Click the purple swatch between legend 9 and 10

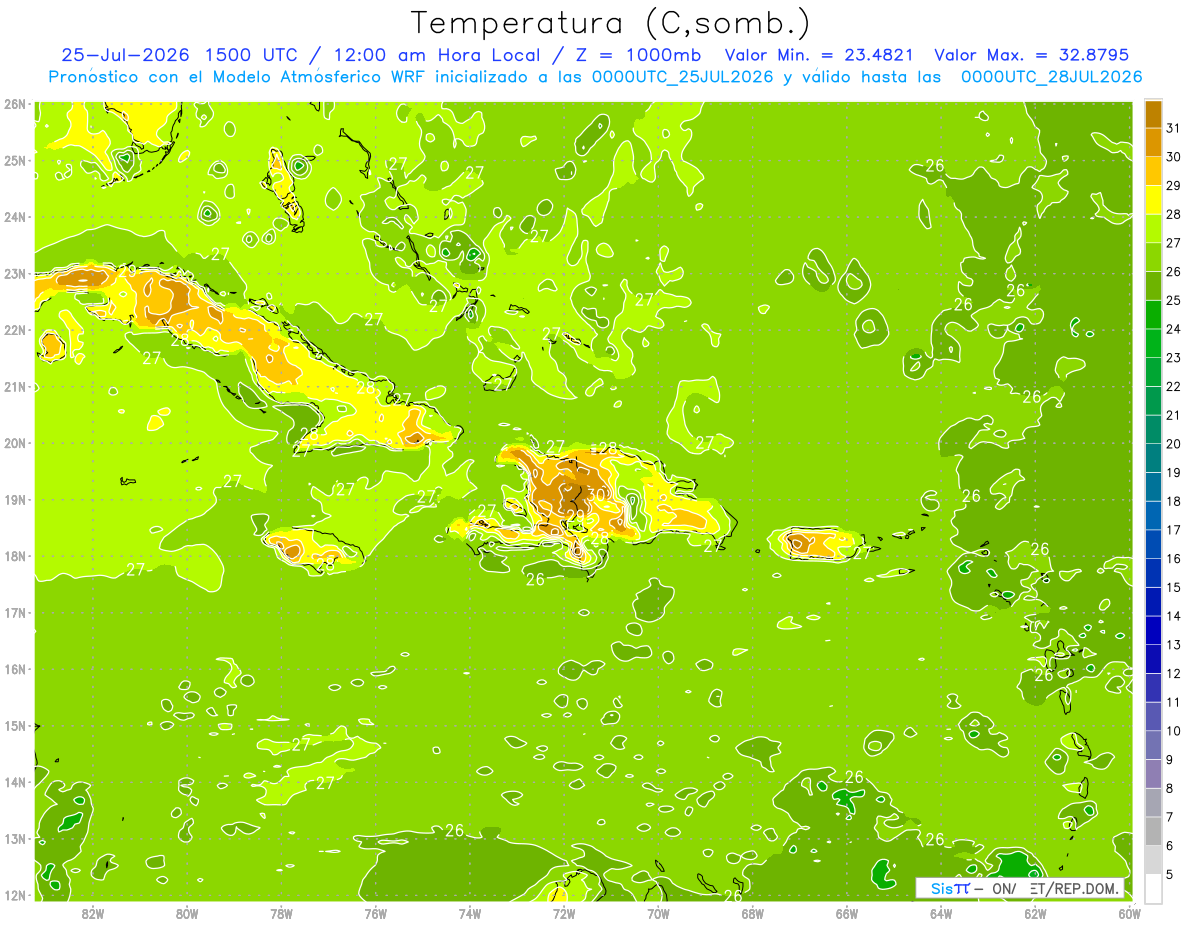1153,744
